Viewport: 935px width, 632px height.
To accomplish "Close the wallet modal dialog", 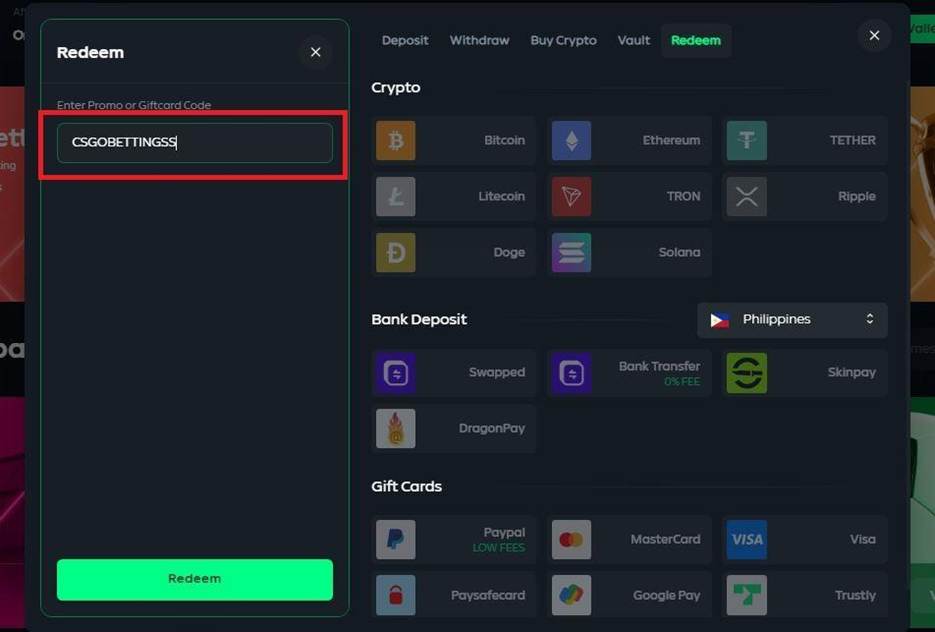I will 874,36.
